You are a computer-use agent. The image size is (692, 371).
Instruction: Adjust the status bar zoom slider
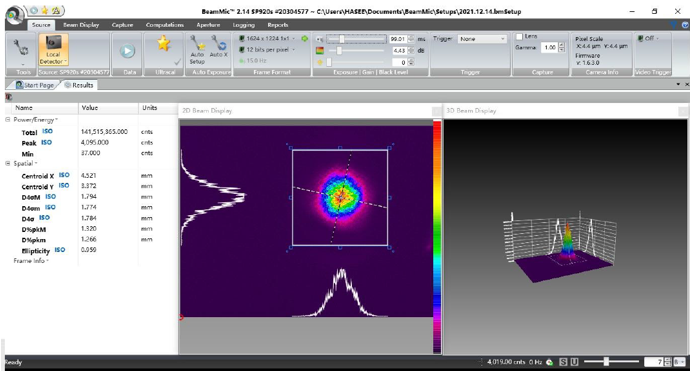611,362
